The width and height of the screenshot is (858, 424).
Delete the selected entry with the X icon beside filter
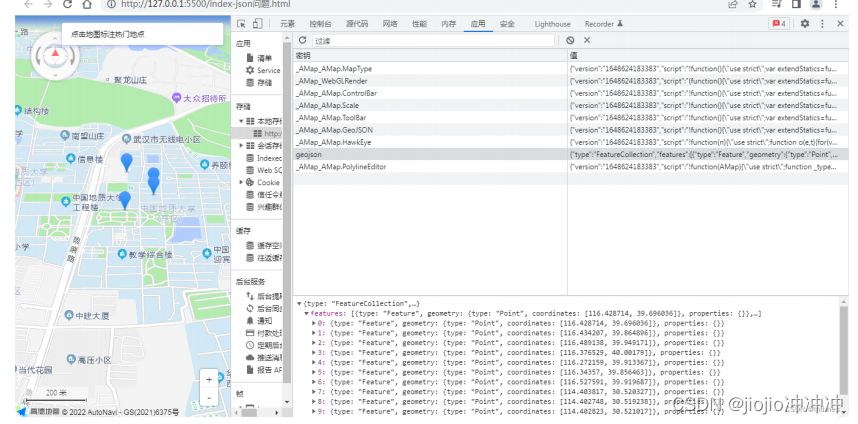tap(587, 40)
